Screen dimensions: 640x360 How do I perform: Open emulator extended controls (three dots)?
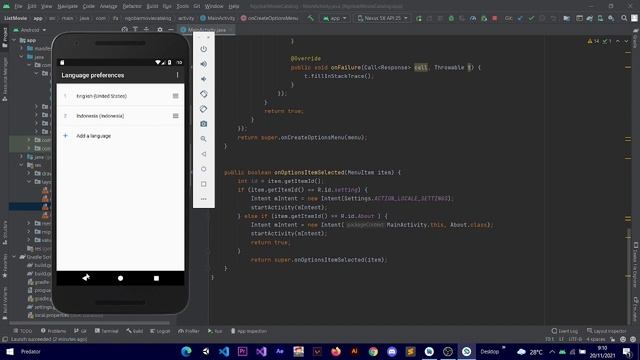tap(203, 199)
